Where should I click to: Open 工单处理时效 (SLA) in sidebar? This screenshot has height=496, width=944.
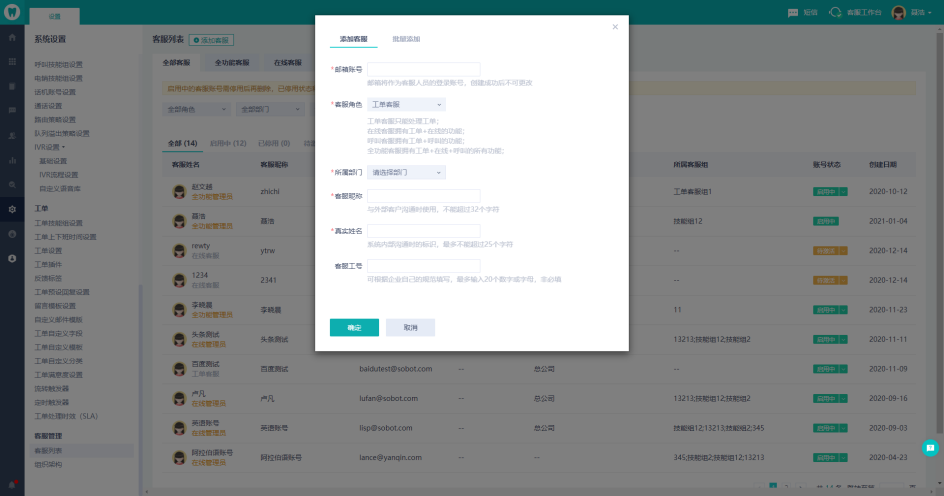(x=66, y=417)
